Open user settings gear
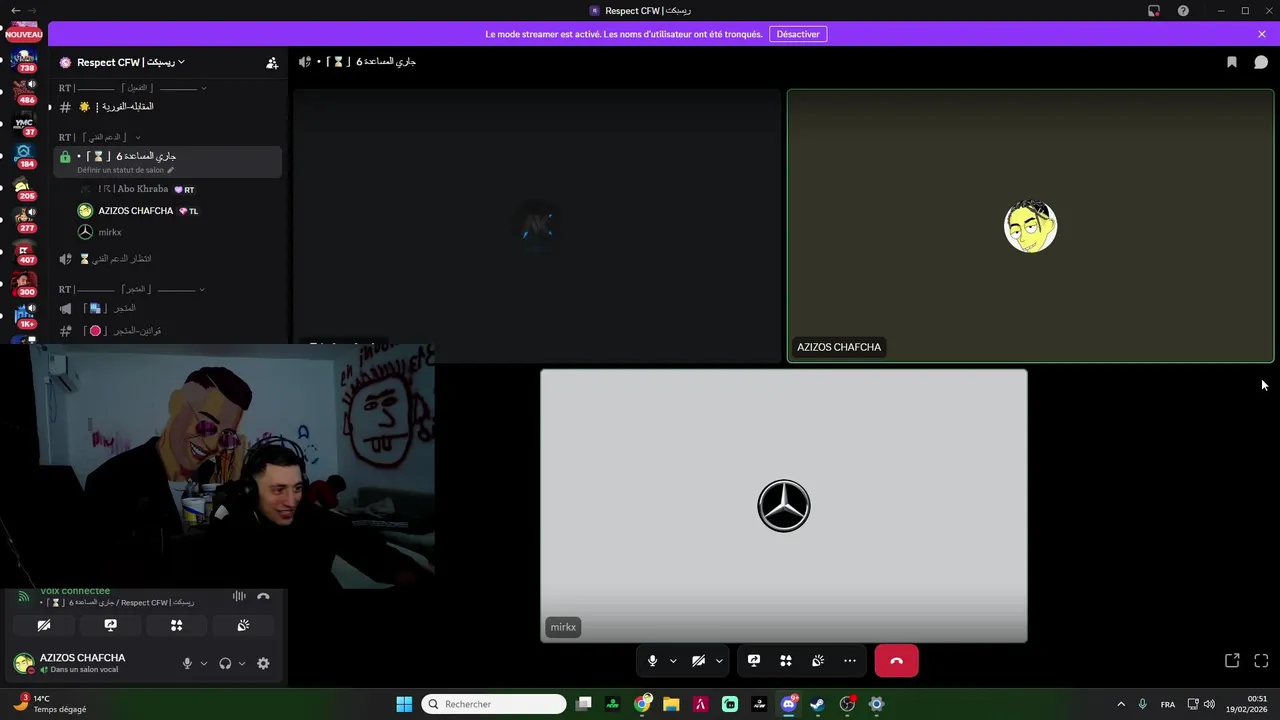Image resolution: width=1280 pixels, height=720 pixels. pyautogui.click(x=263, y=663)
